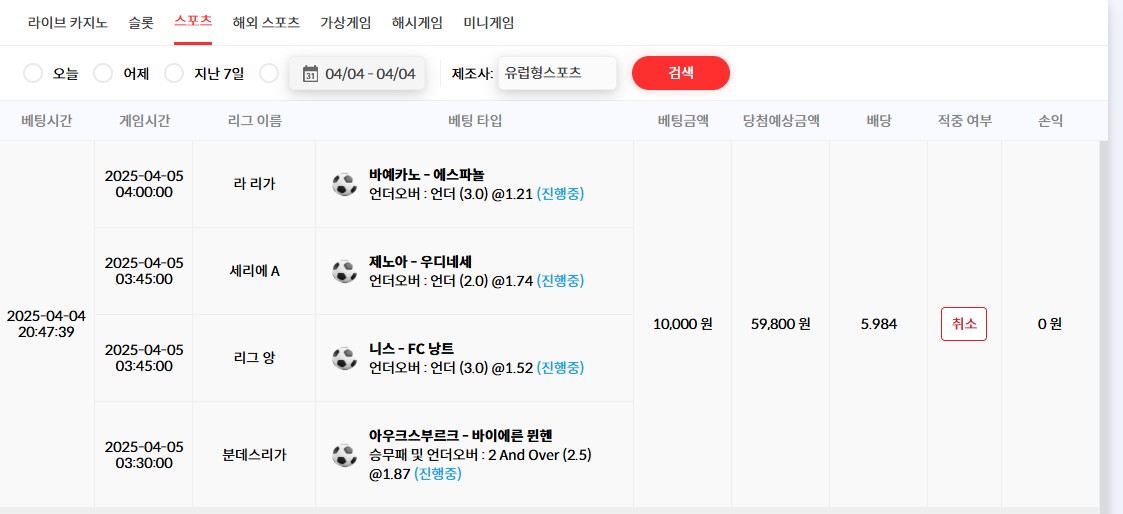Click the calendar icon in the date field

(x=310, y=73)
